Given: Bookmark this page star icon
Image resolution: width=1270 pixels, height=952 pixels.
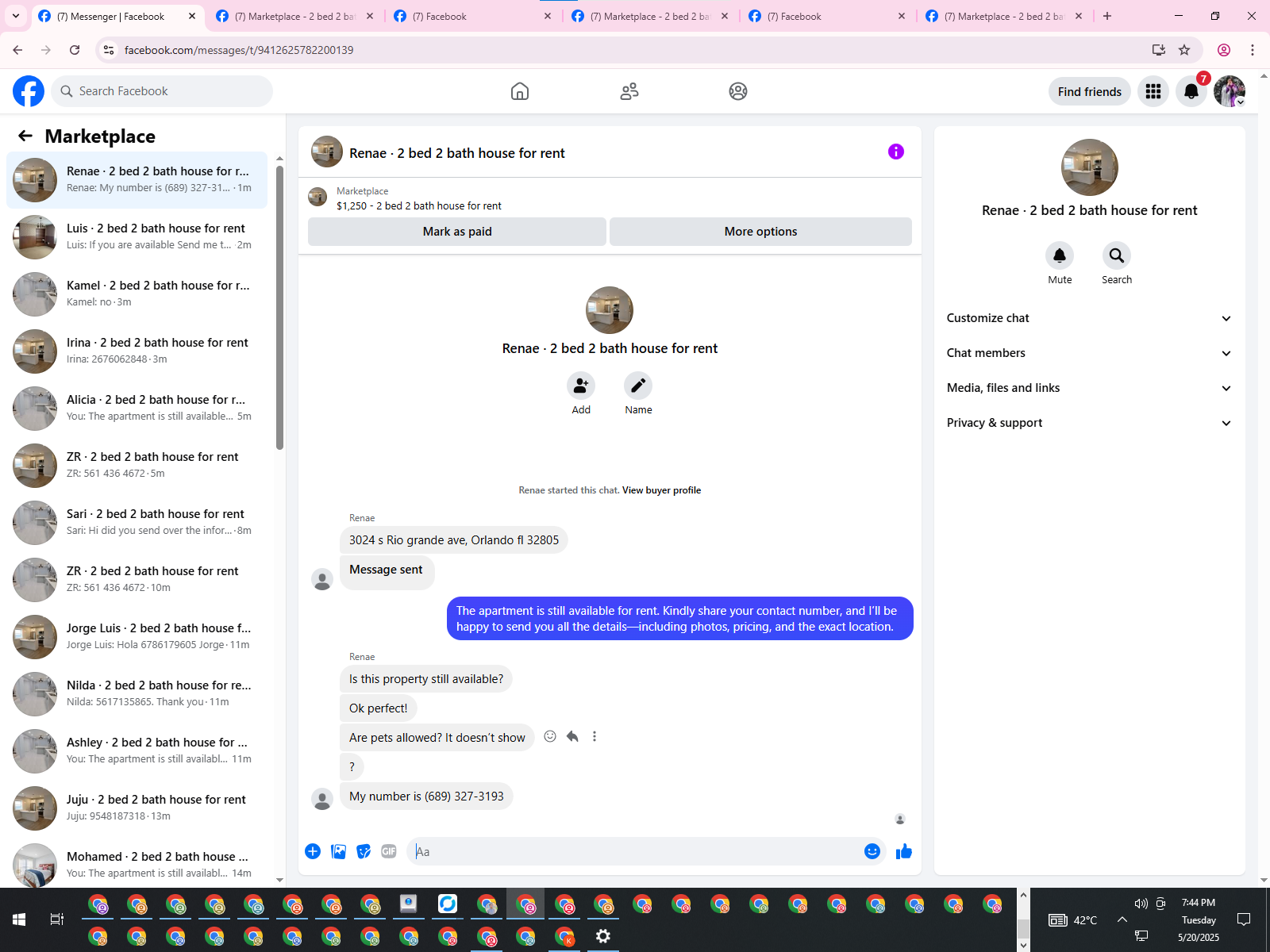Looking at the screenshot, I should click(x=1184, y=50).
